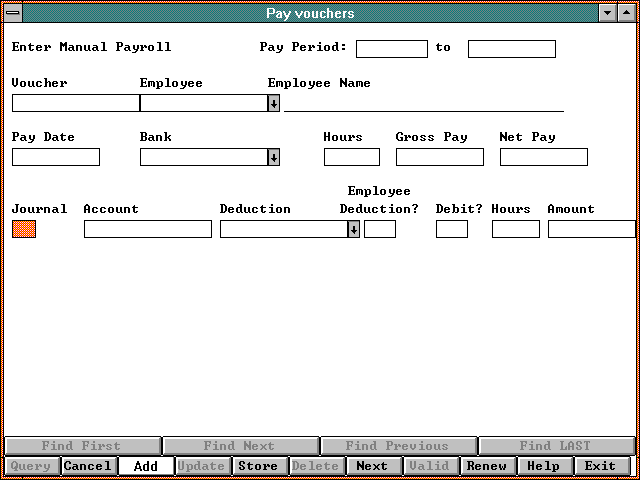
Task: Click the Employee Deduction? field
Action: tap(380, 229)
